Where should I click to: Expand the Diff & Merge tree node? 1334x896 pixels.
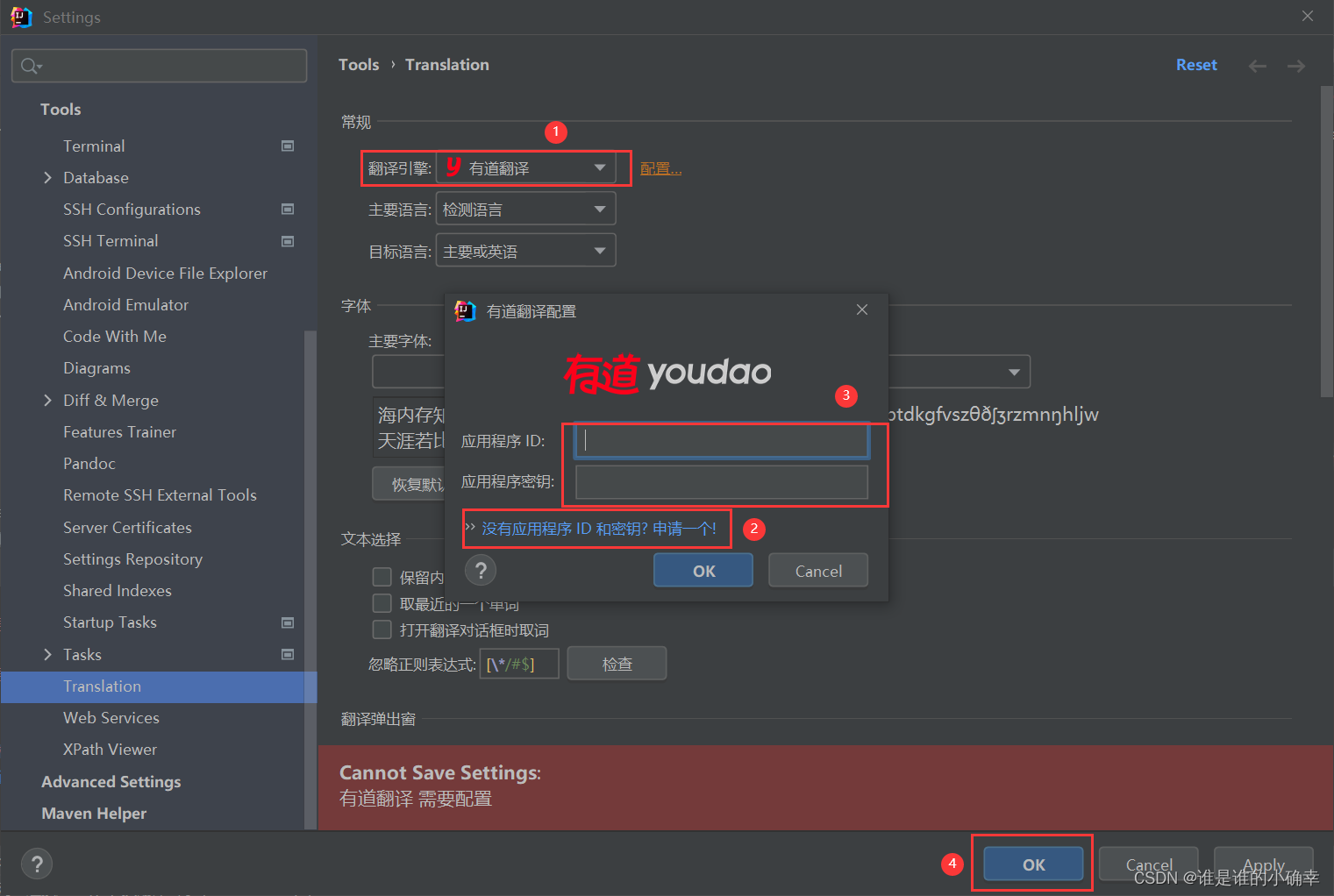[47, 401]
